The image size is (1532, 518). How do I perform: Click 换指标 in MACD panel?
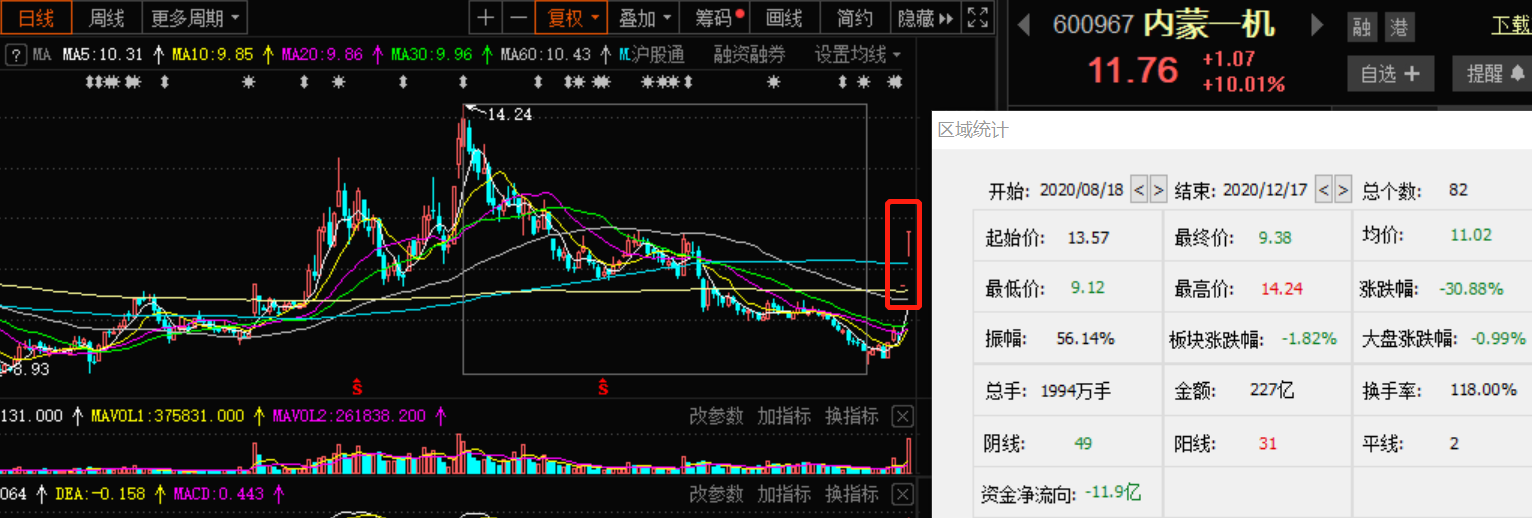852,494
